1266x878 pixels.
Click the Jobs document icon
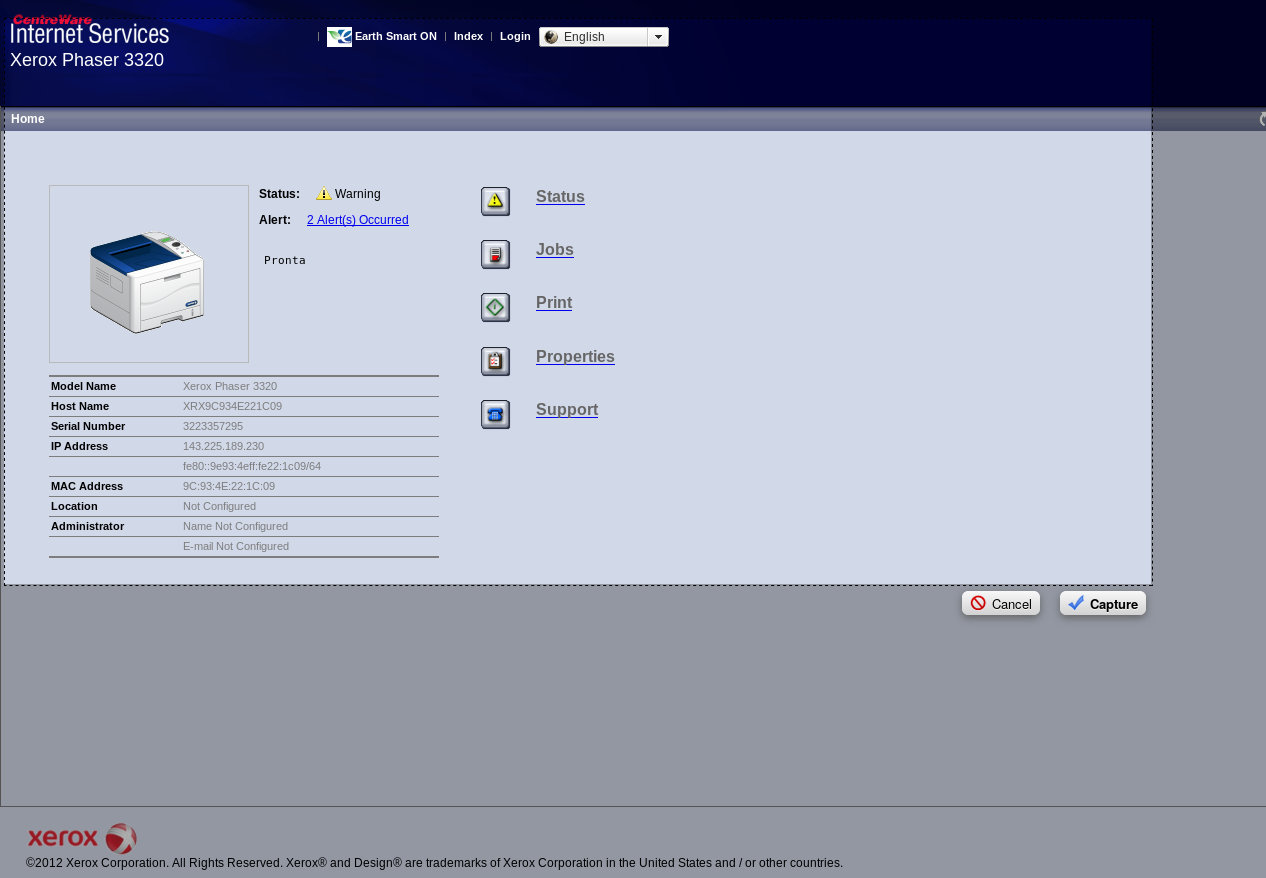tap(495, 254)
